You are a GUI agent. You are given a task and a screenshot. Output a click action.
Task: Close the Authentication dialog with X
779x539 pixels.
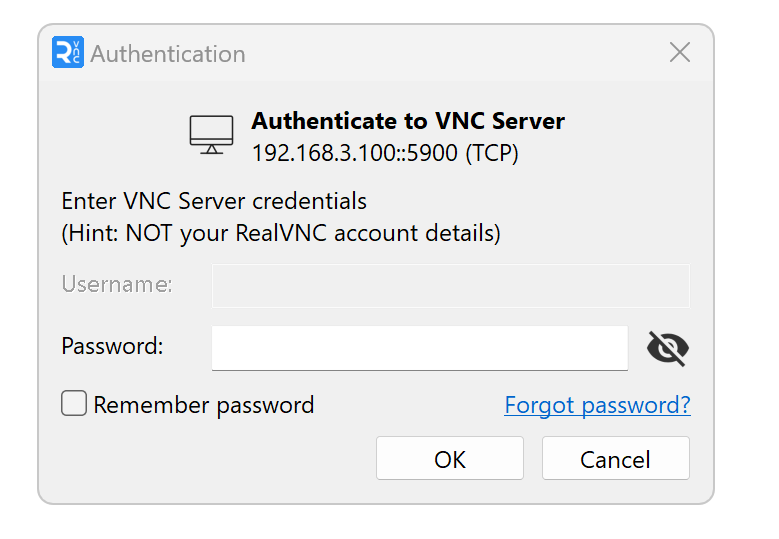(680, 53)
